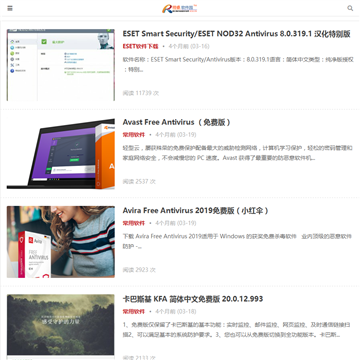Click the ESET description starting 软件名称
The height and width of the screenshot is (360, 360).
(238, 65)
